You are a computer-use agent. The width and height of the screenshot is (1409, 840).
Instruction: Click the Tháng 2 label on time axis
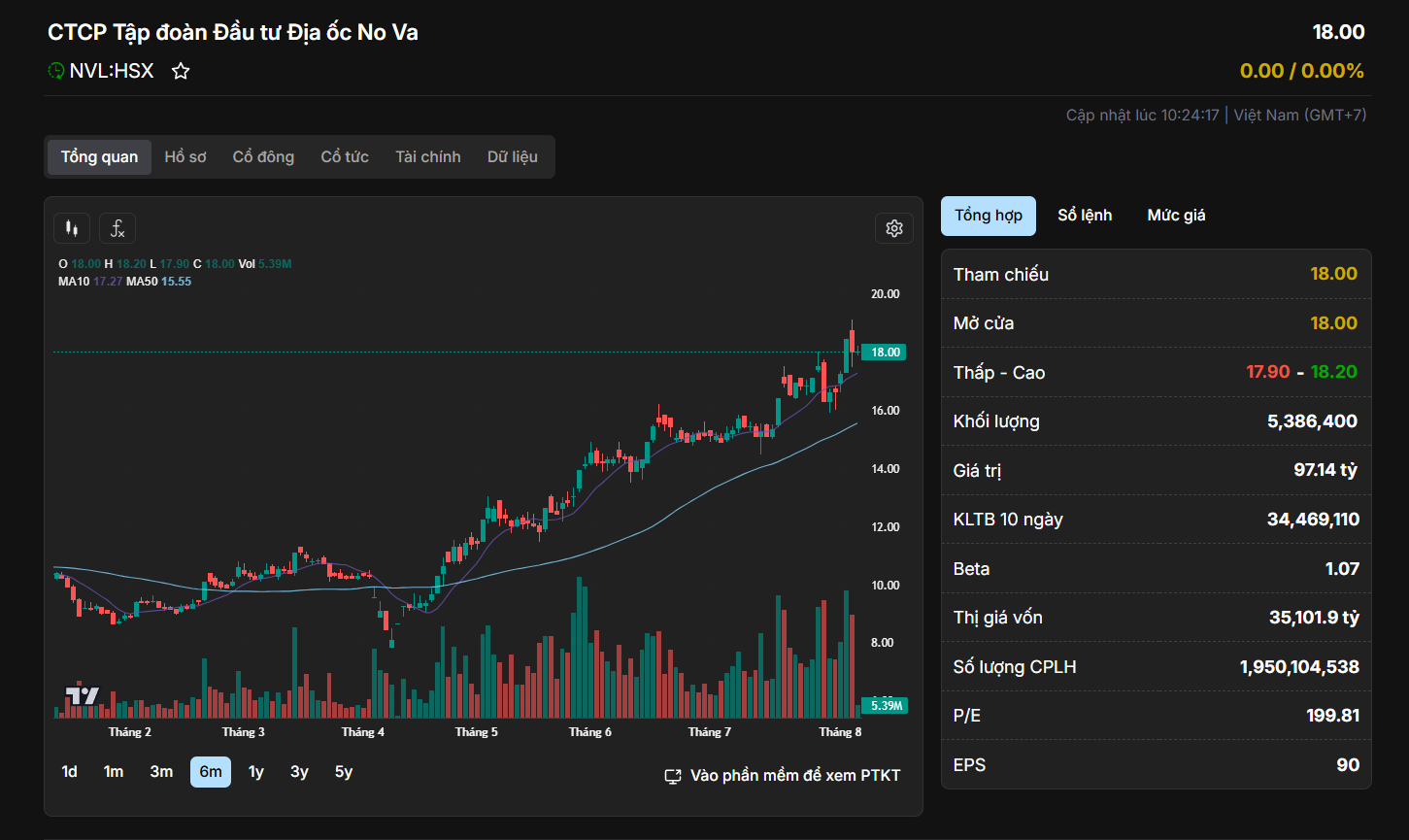[x=130, y=732]
